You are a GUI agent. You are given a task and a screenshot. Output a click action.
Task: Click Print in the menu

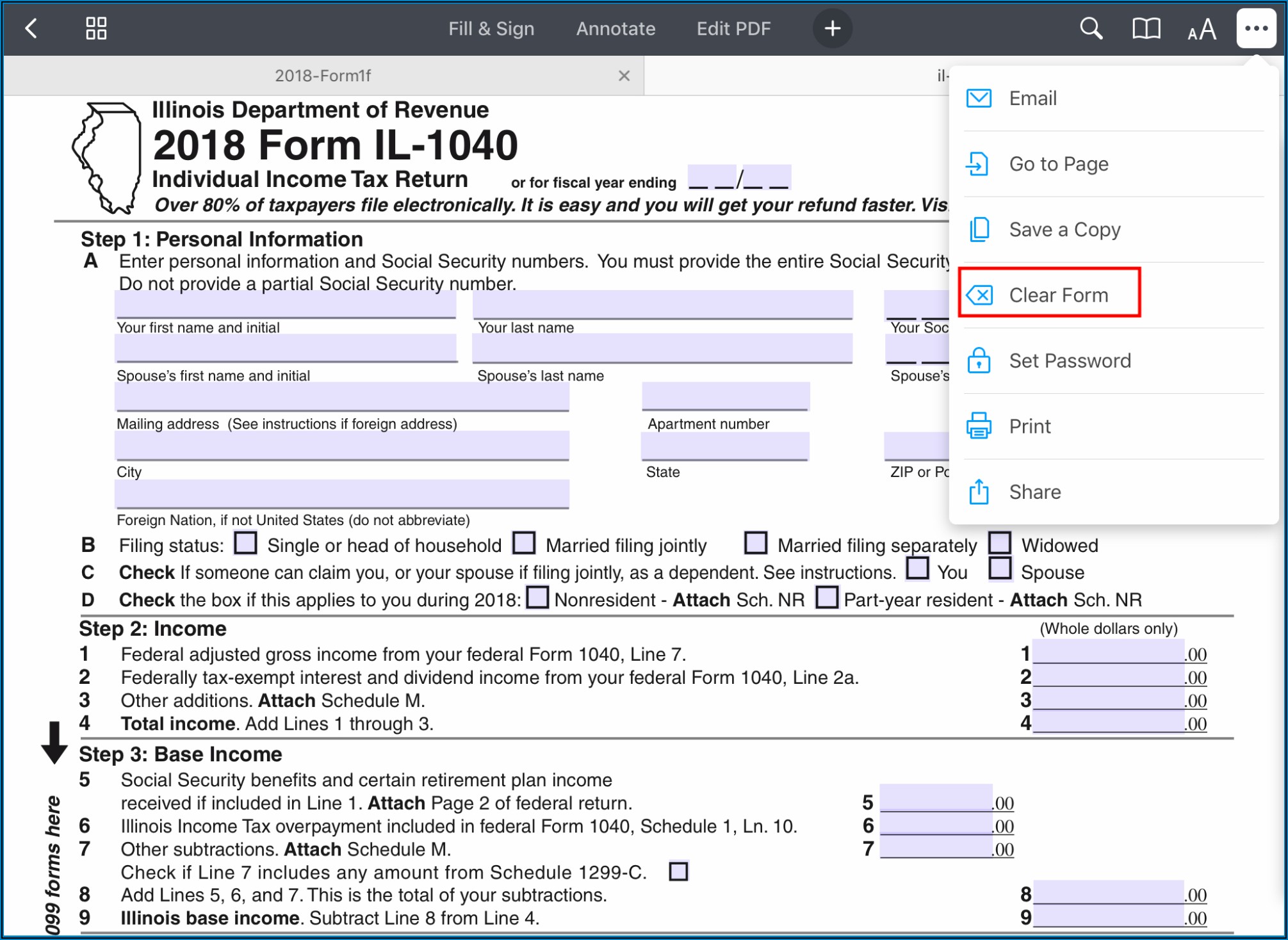pos(1029,426)
